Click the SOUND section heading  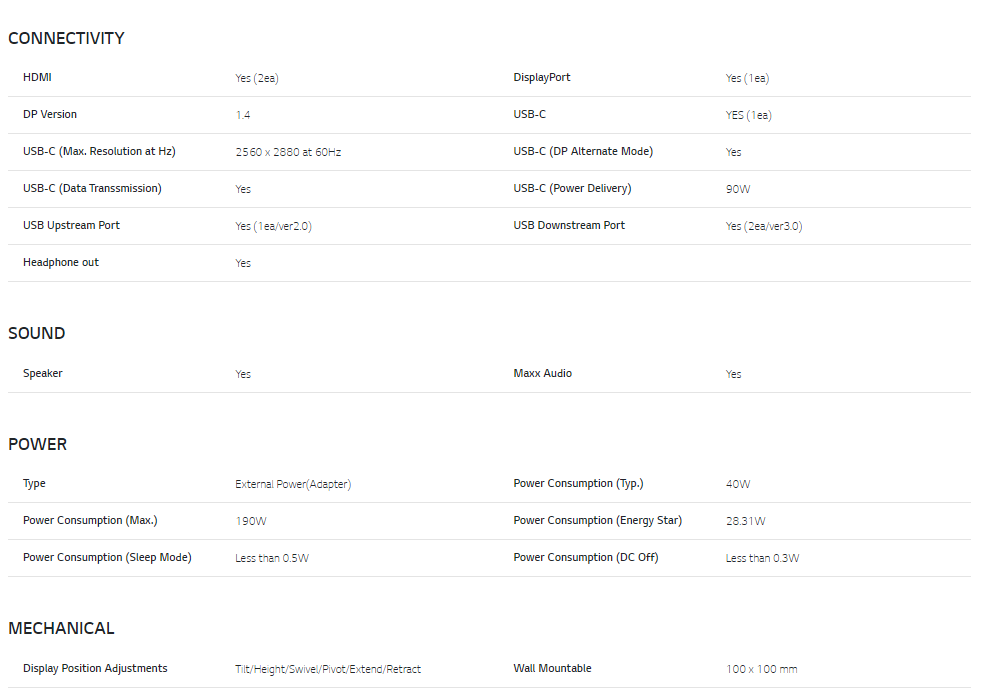(37, 334)
